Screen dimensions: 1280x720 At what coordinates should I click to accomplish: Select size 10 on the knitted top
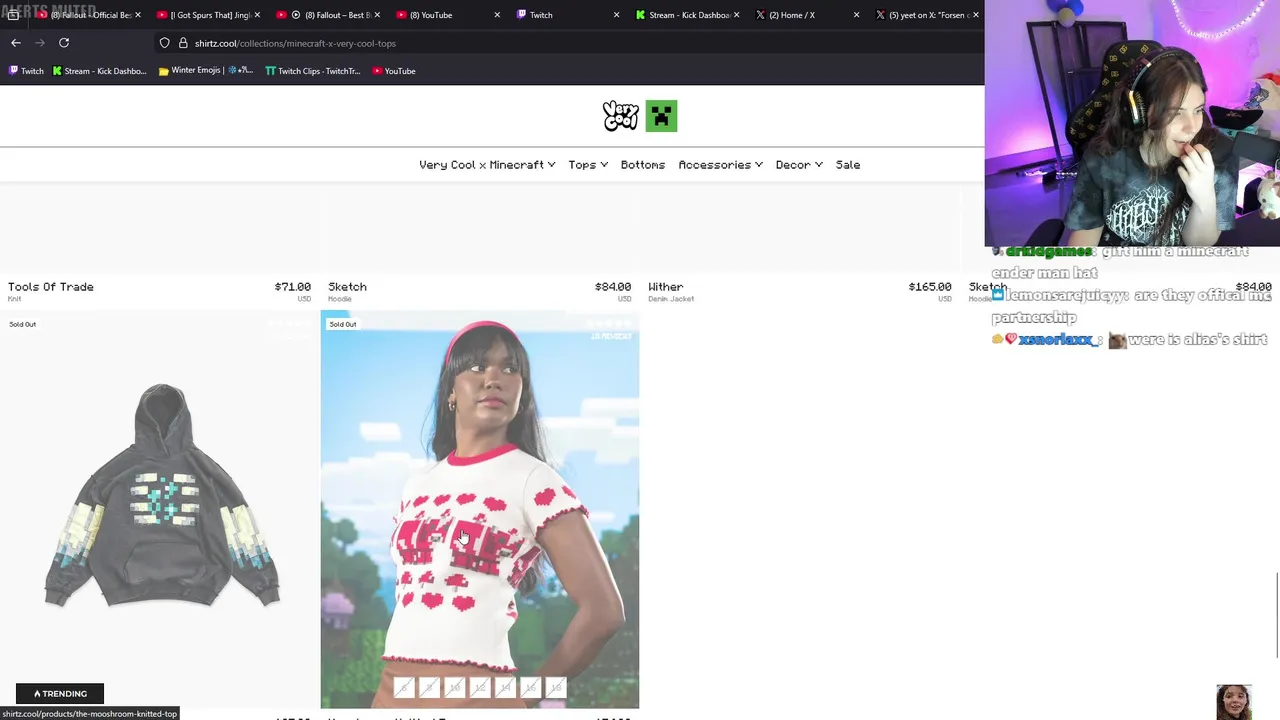pyautogui.click(x=454, y=687)
